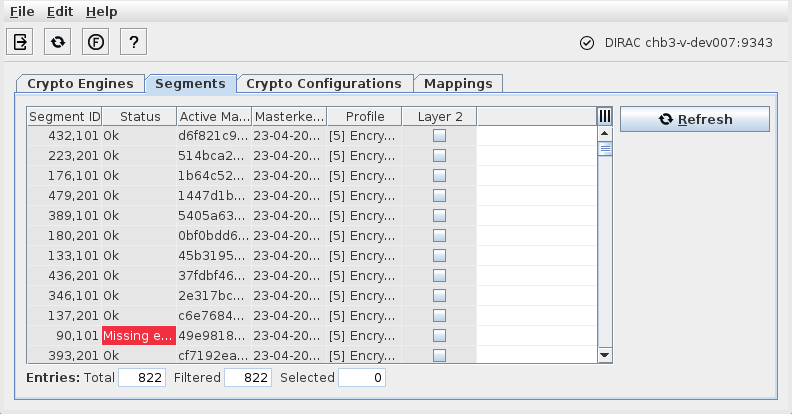Open the Edit menu

coord(59,12)
